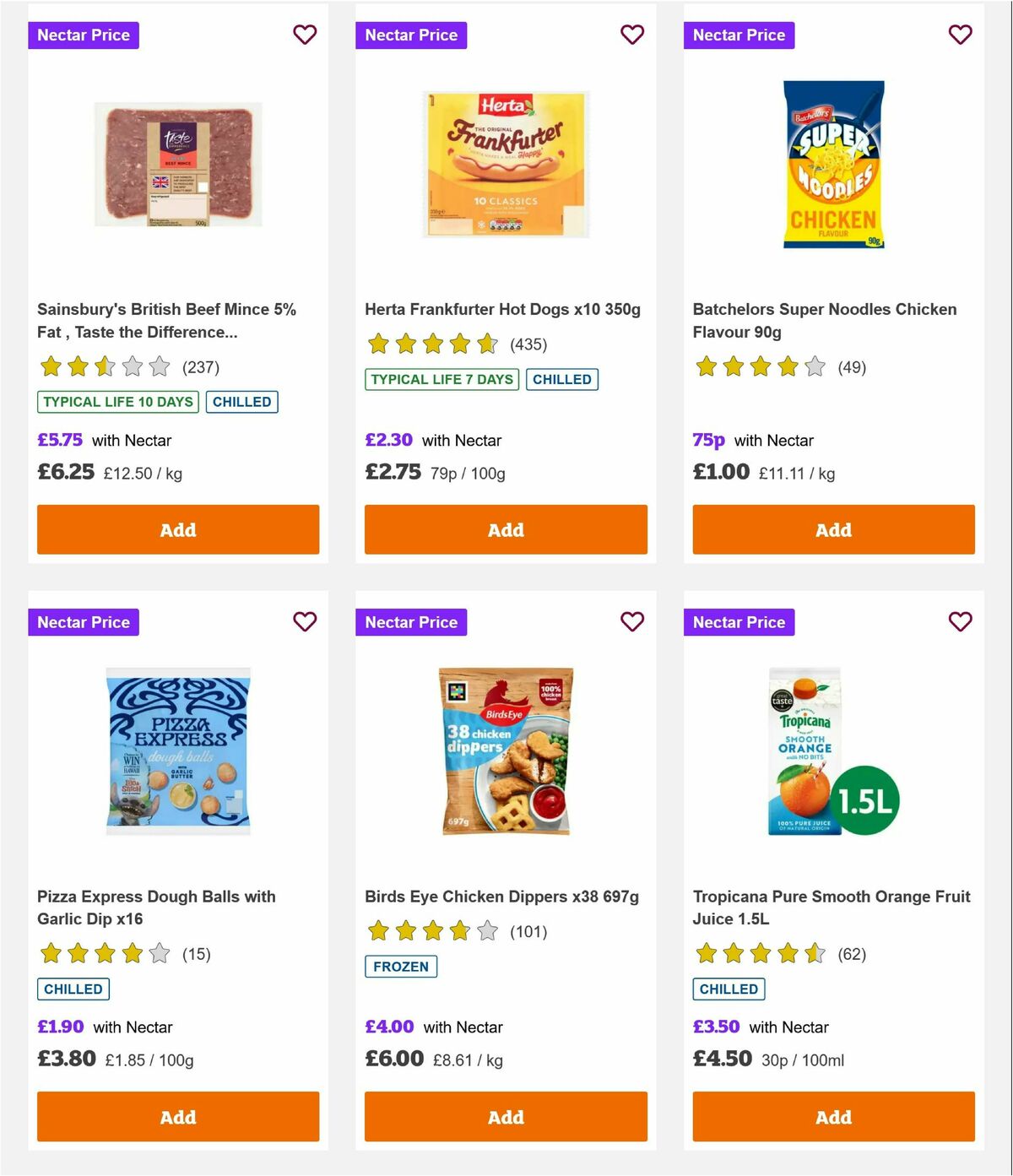Click the CHILLED tag on Herta Frankfurters
This screenshot has height=1176, width=1013.
(562, 379)
